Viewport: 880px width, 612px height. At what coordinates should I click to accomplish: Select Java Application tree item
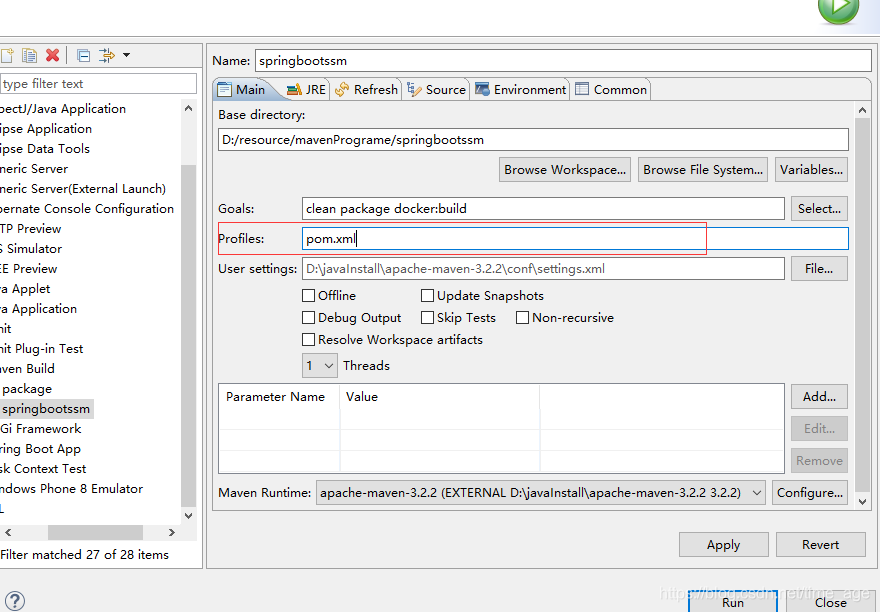point(38,309)
